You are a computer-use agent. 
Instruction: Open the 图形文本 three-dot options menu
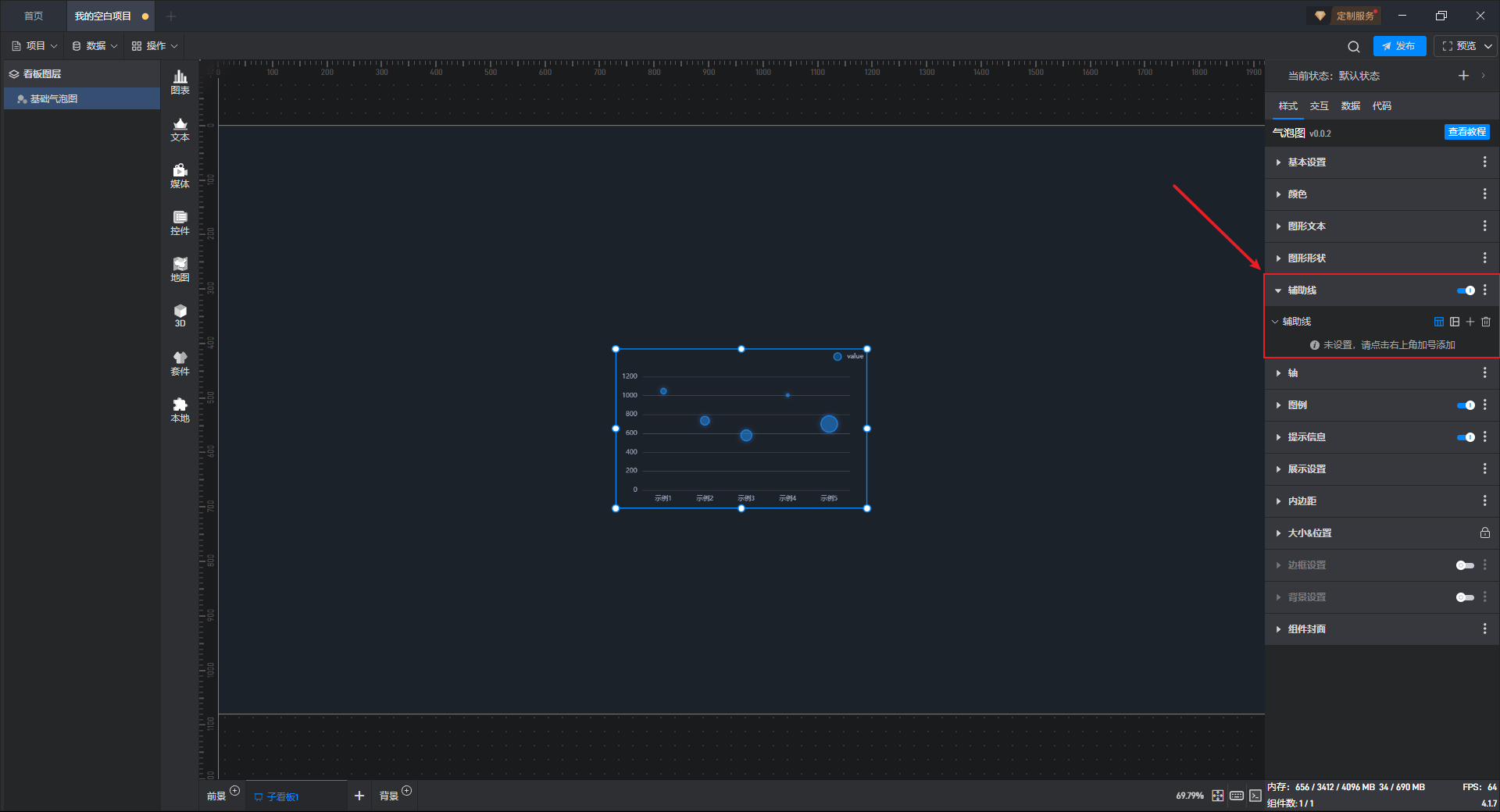point(1485,226)
